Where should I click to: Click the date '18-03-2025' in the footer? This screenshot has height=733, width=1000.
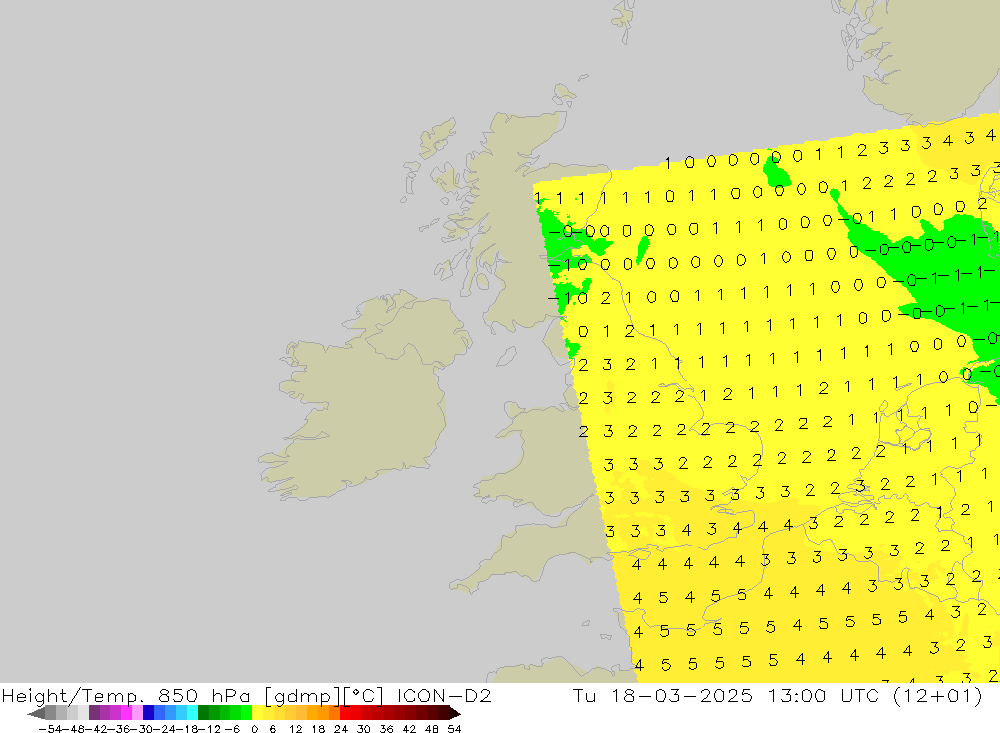coord(682,695)
